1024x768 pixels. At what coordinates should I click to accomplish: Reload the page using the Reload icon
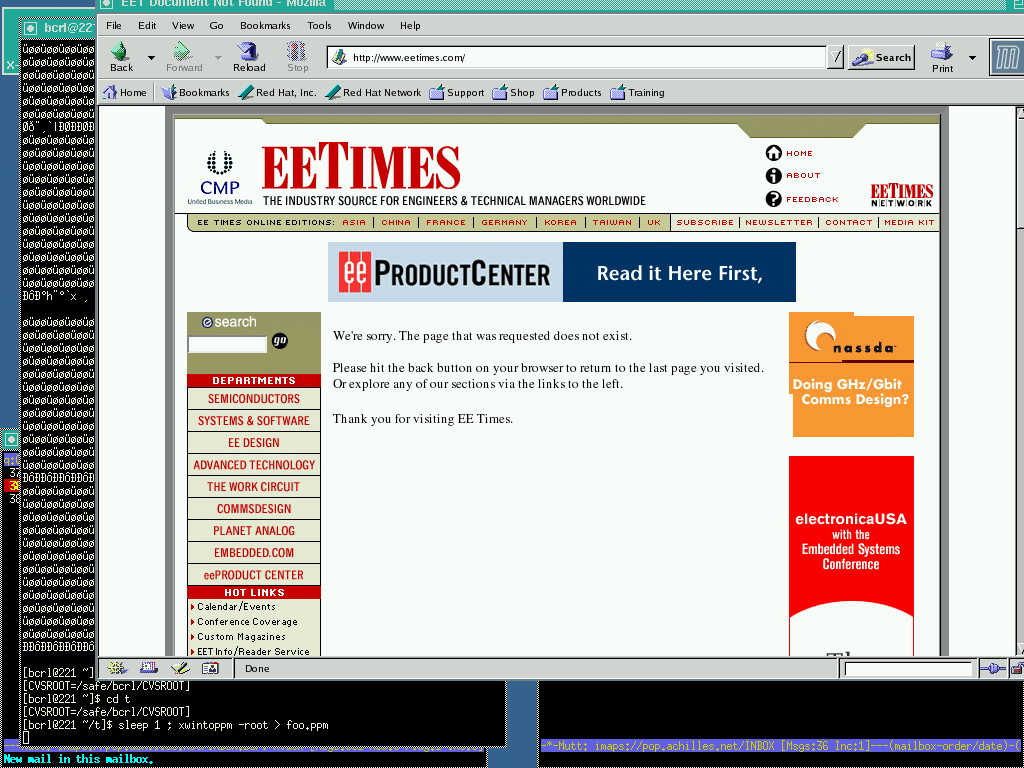(248, 52)
